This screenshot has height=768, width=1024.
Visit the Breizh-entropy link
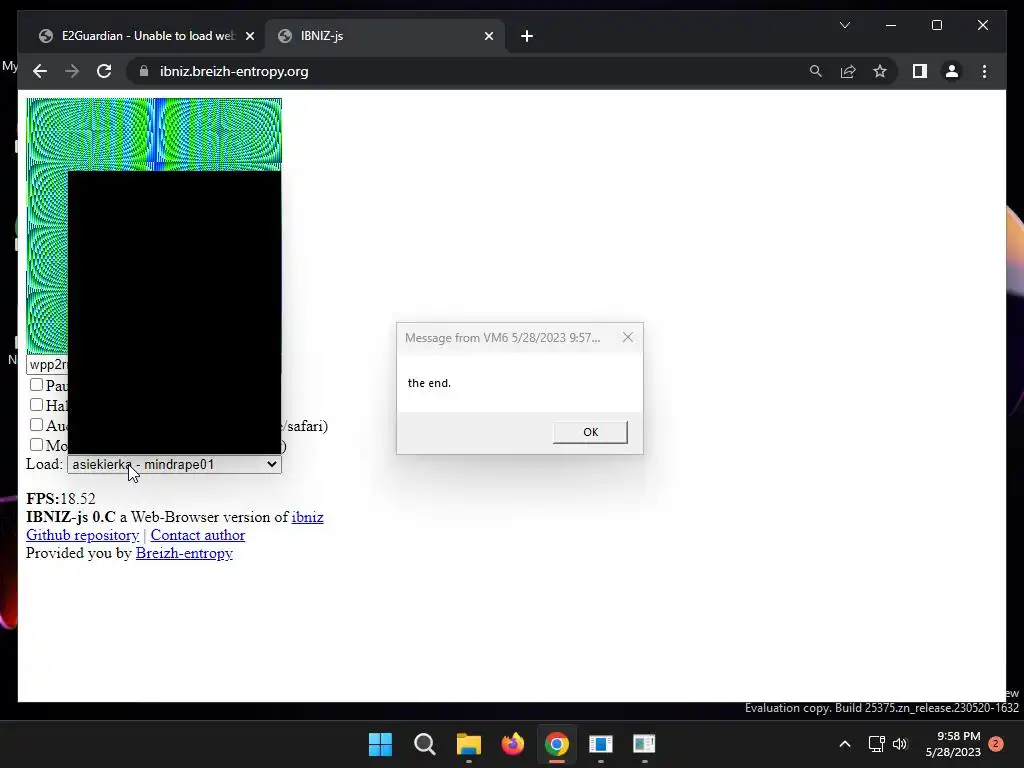pyautogui.click(x=184, y=554)
